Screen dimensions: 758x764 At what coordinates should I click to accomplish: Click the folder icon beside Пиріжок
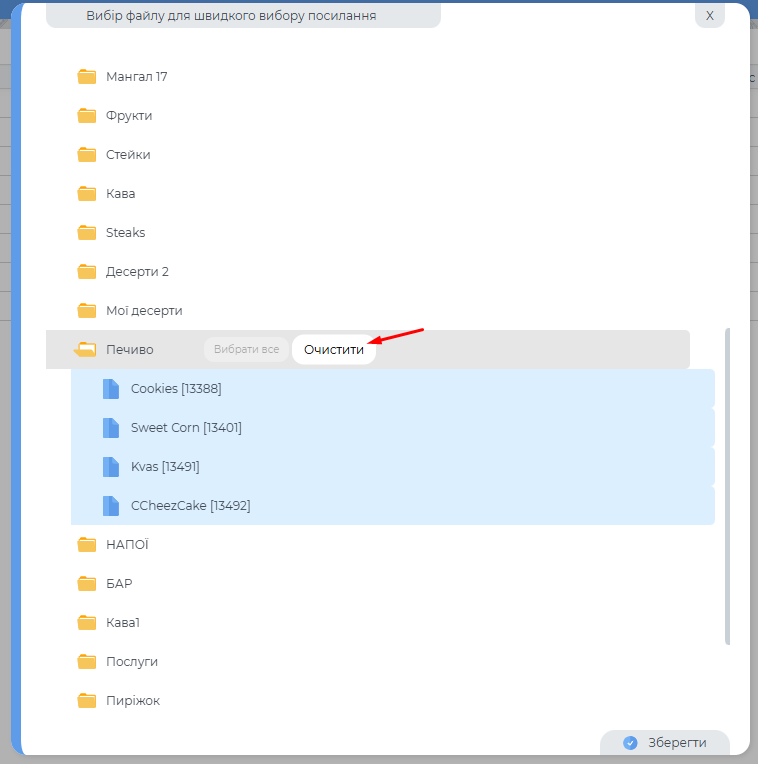click(87, 701)
